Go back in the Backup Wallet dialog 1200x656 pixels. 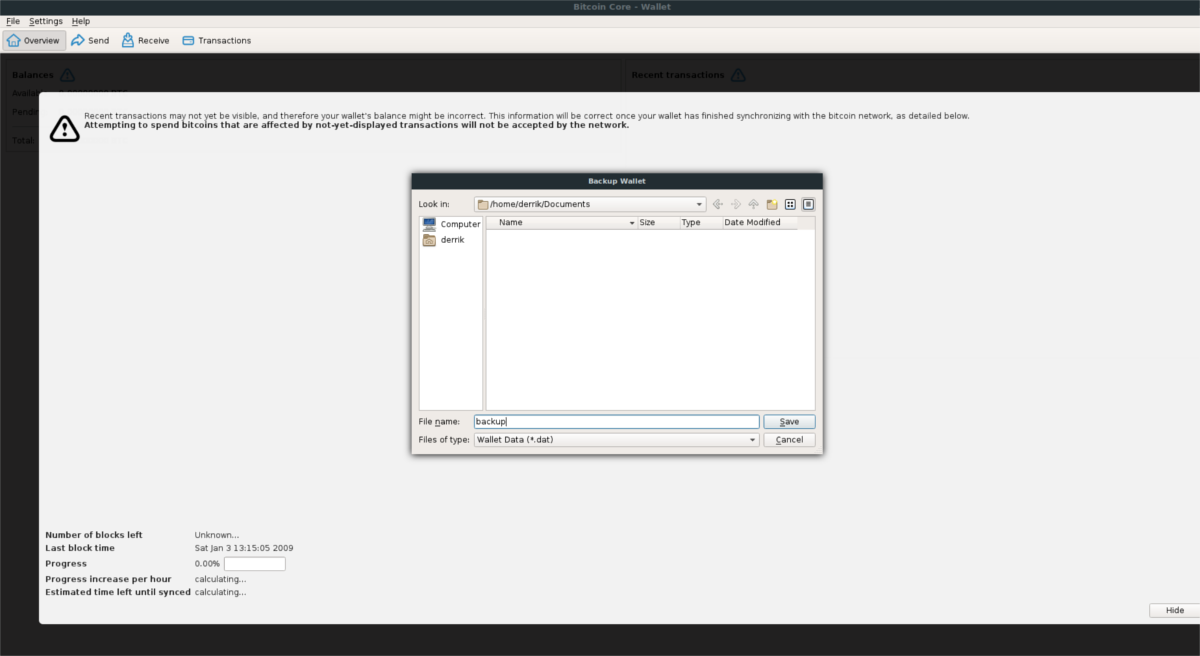(x=718, y=204)
